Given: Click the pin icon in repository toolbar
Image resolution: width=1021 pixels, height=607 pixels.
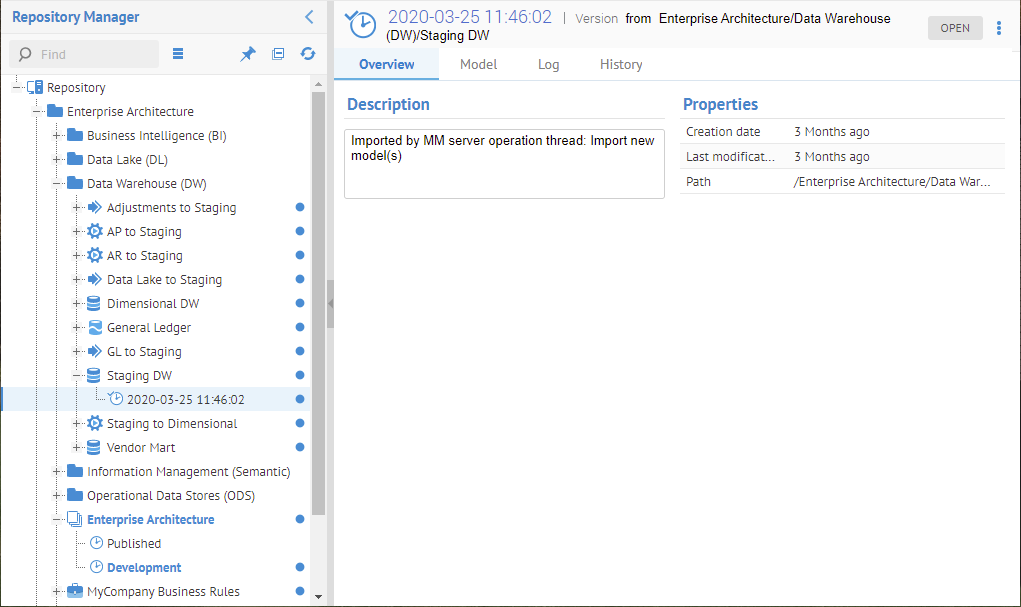Looking at the screenshot, I should point(248,54).
